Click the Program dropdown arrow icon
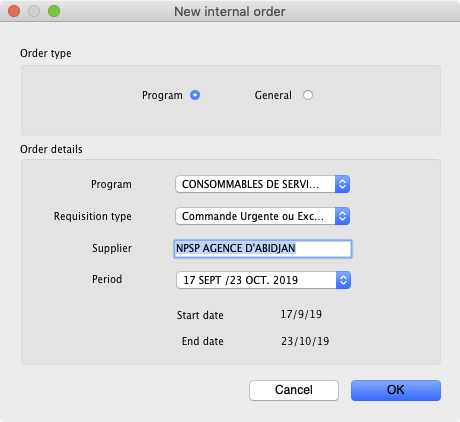The image size is (460, 422). (342, 184)
